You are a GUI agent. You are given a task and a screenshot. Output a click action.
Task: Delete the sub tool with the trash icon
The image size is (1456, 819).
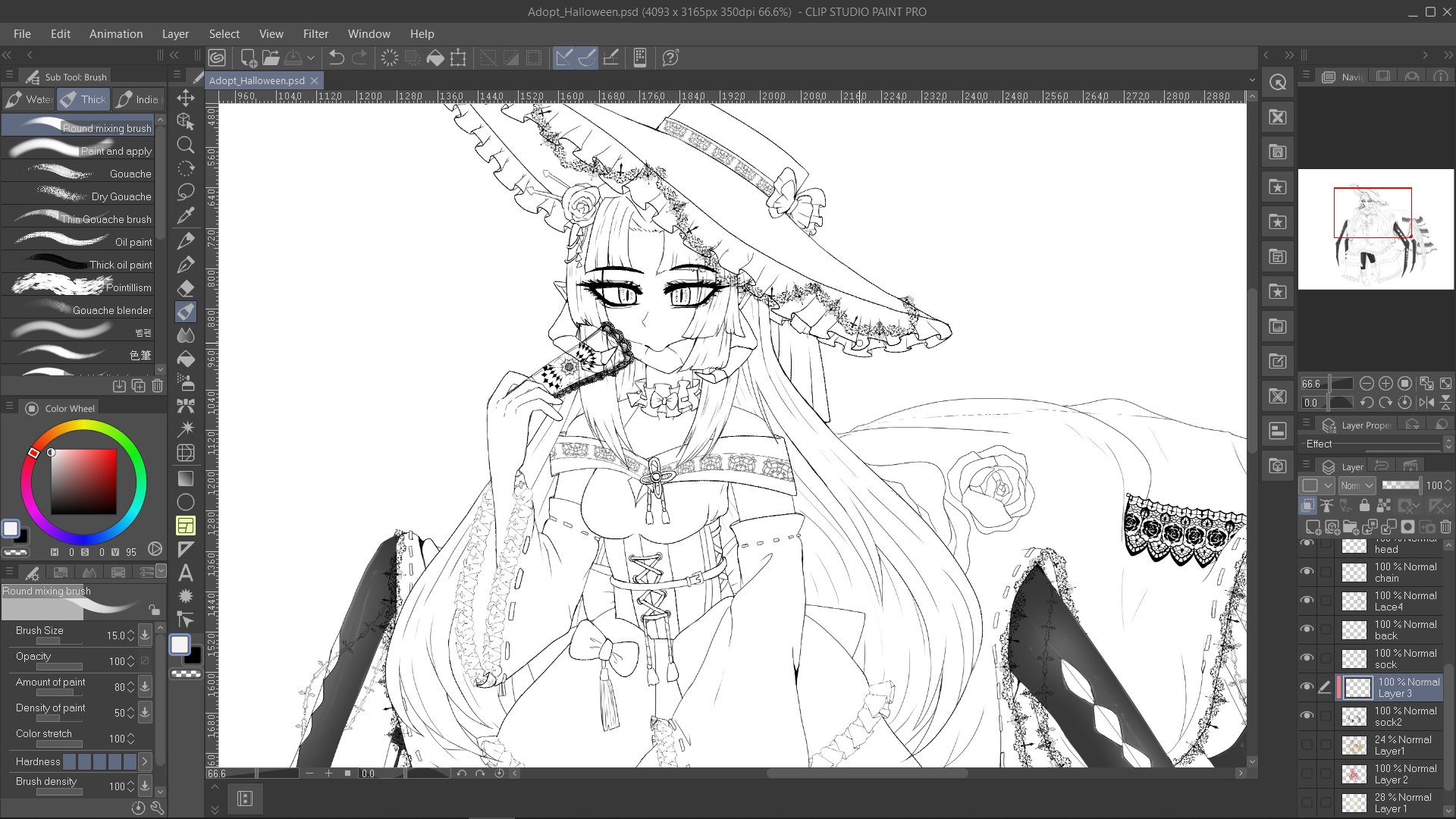[157, 386]
